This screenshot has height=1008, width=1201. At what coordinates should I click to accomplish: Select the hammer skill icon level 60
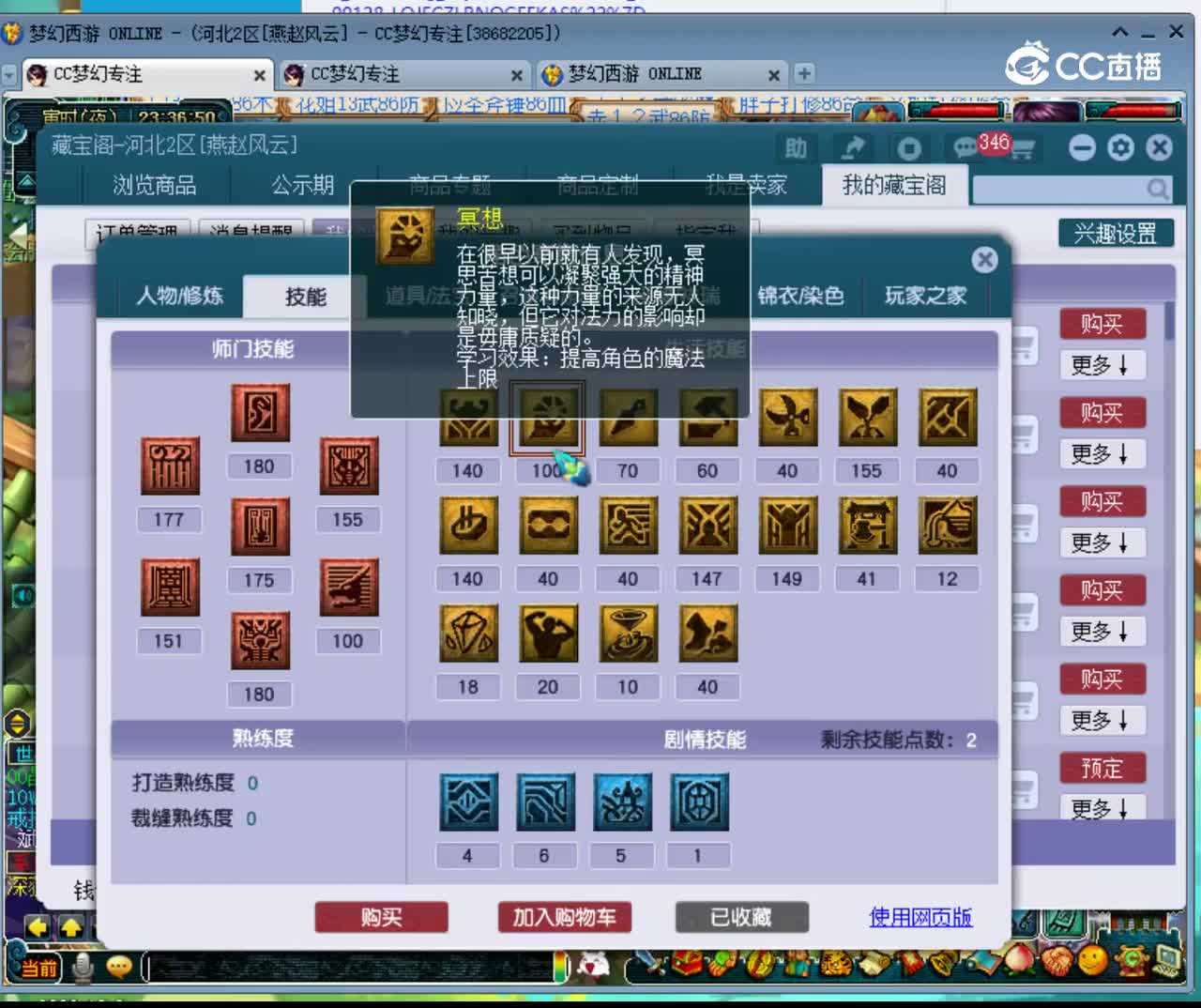[x=707, y=419]
